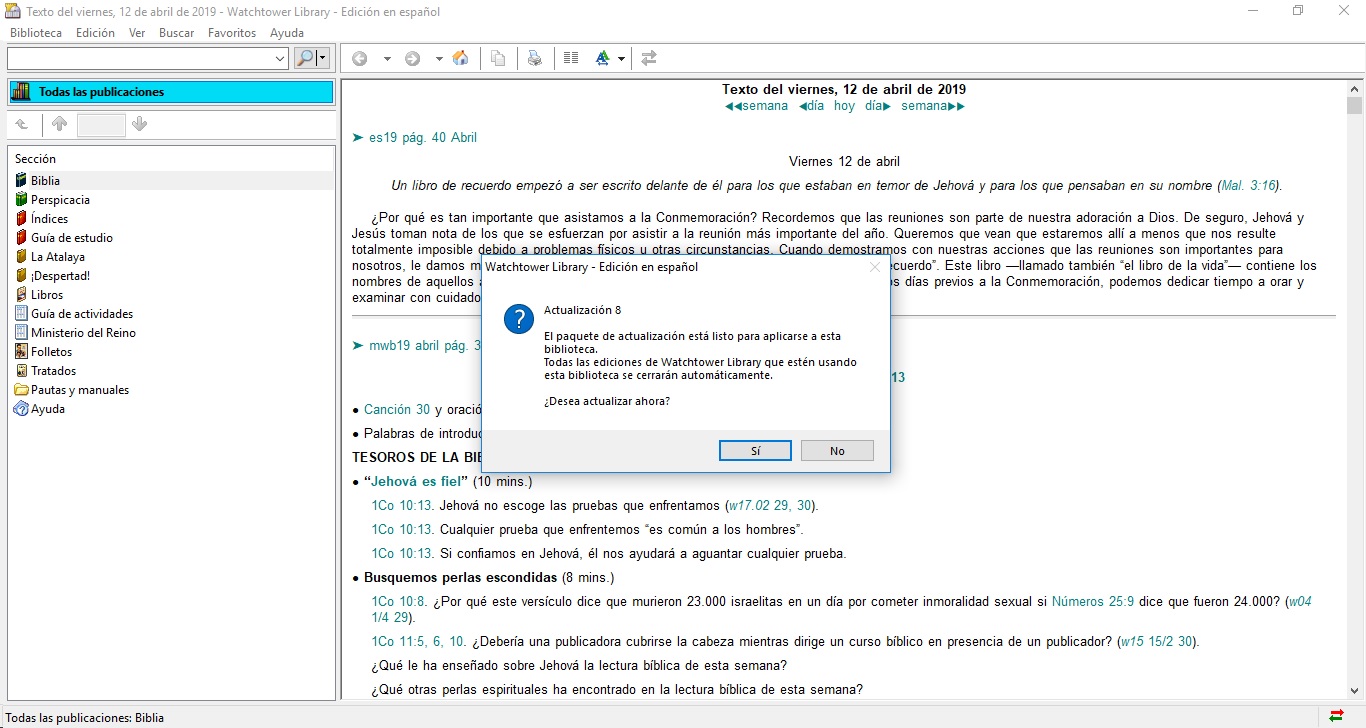
Task: Go to the Home page icon
Action: point(460,59)
